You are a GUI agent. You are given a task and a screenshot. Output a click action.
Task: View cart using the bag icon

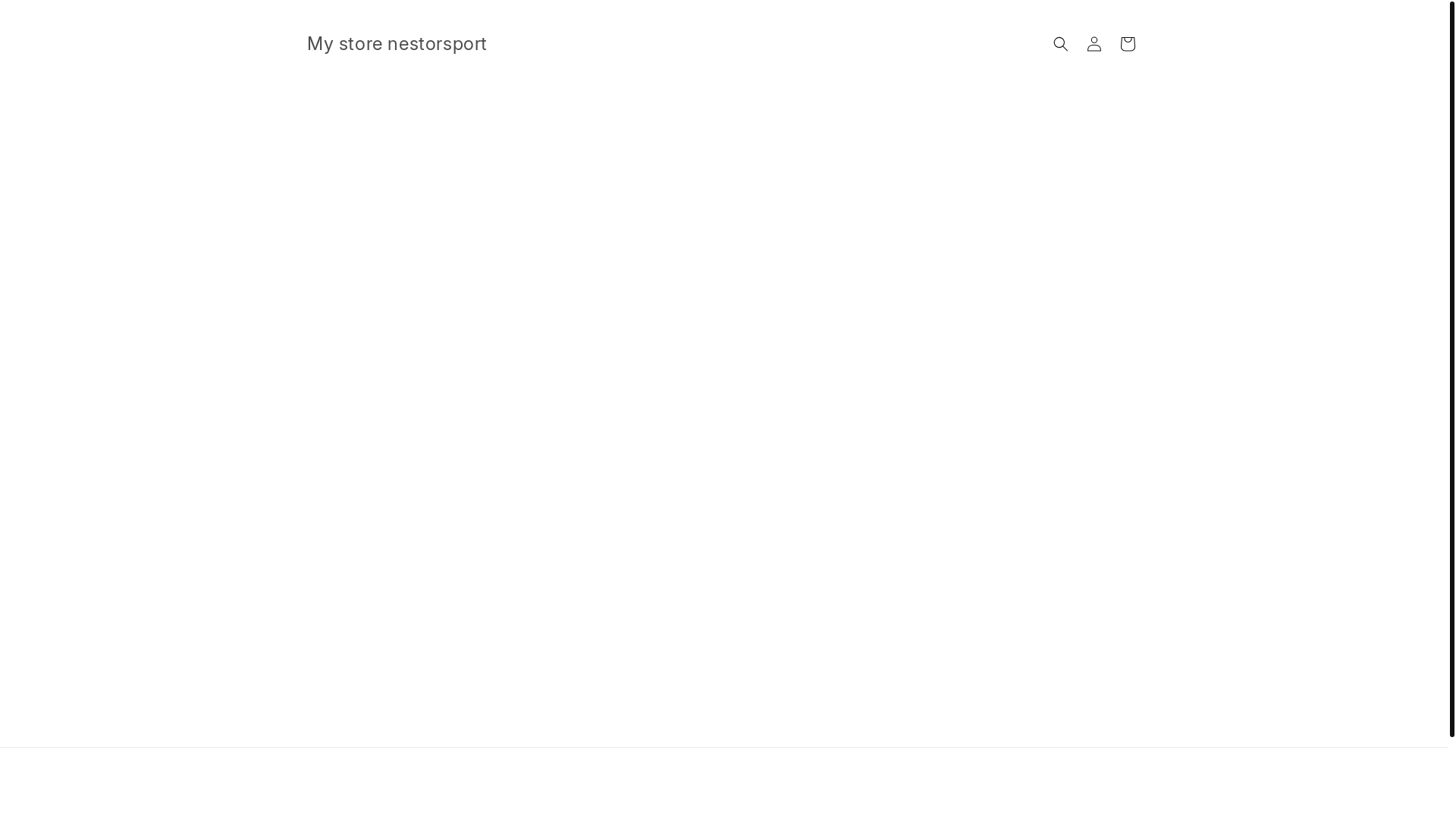[1127, 44]
